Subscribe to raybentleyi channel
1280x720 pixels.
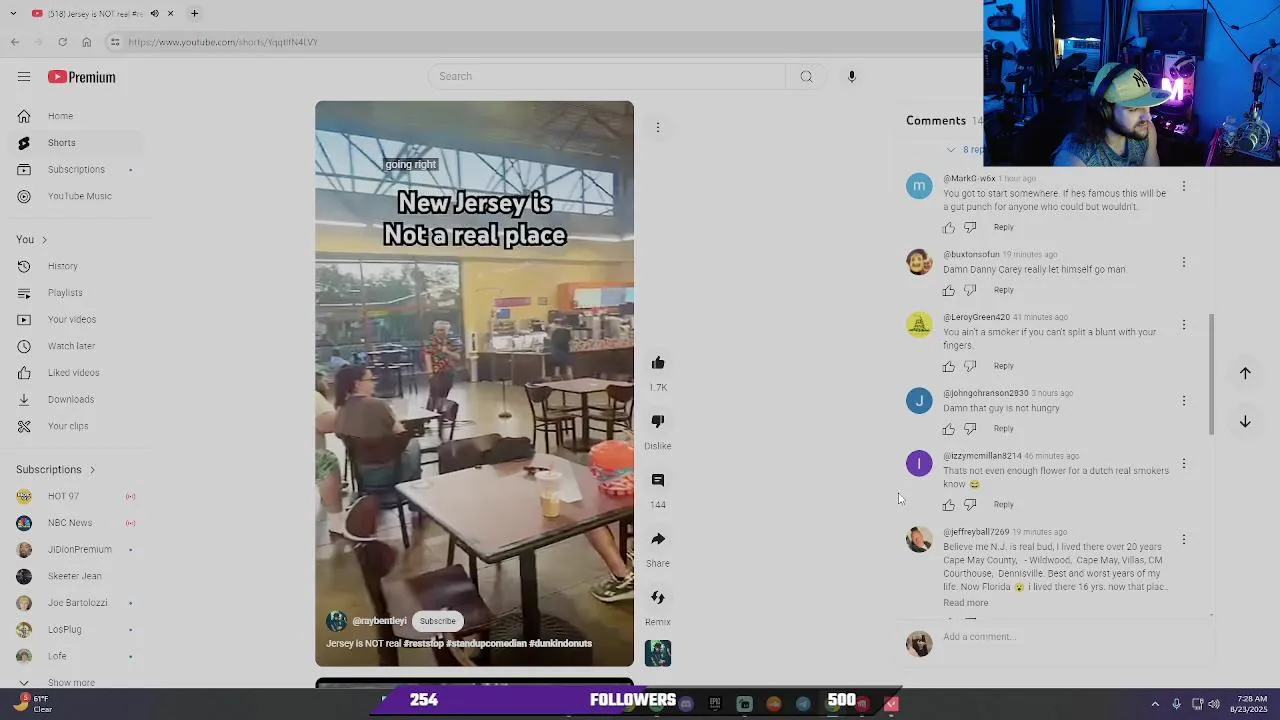438,621
